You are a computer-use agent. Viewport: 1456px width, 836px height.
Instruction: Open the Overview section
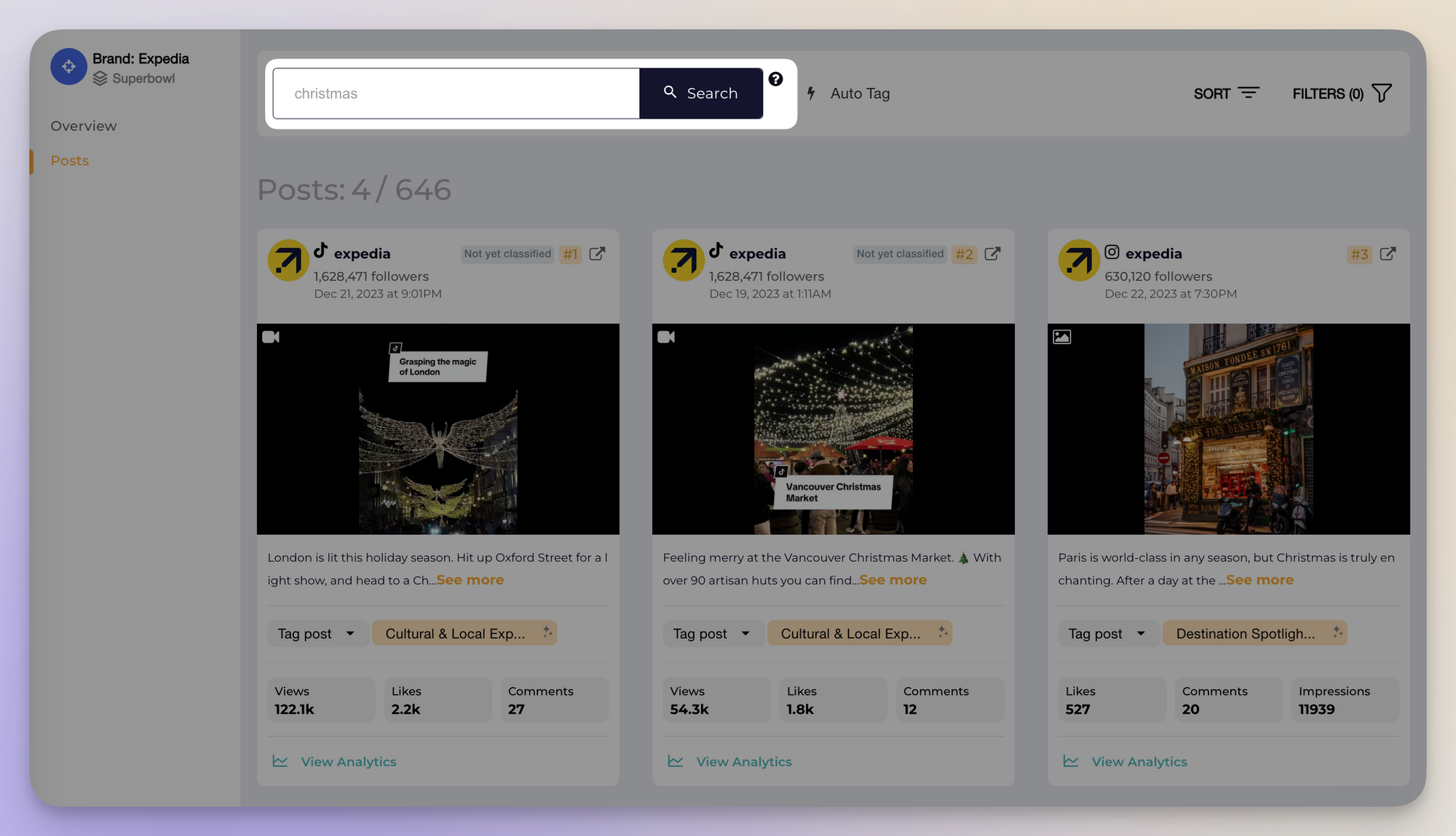pyautogui.click(x=84, y=126)
